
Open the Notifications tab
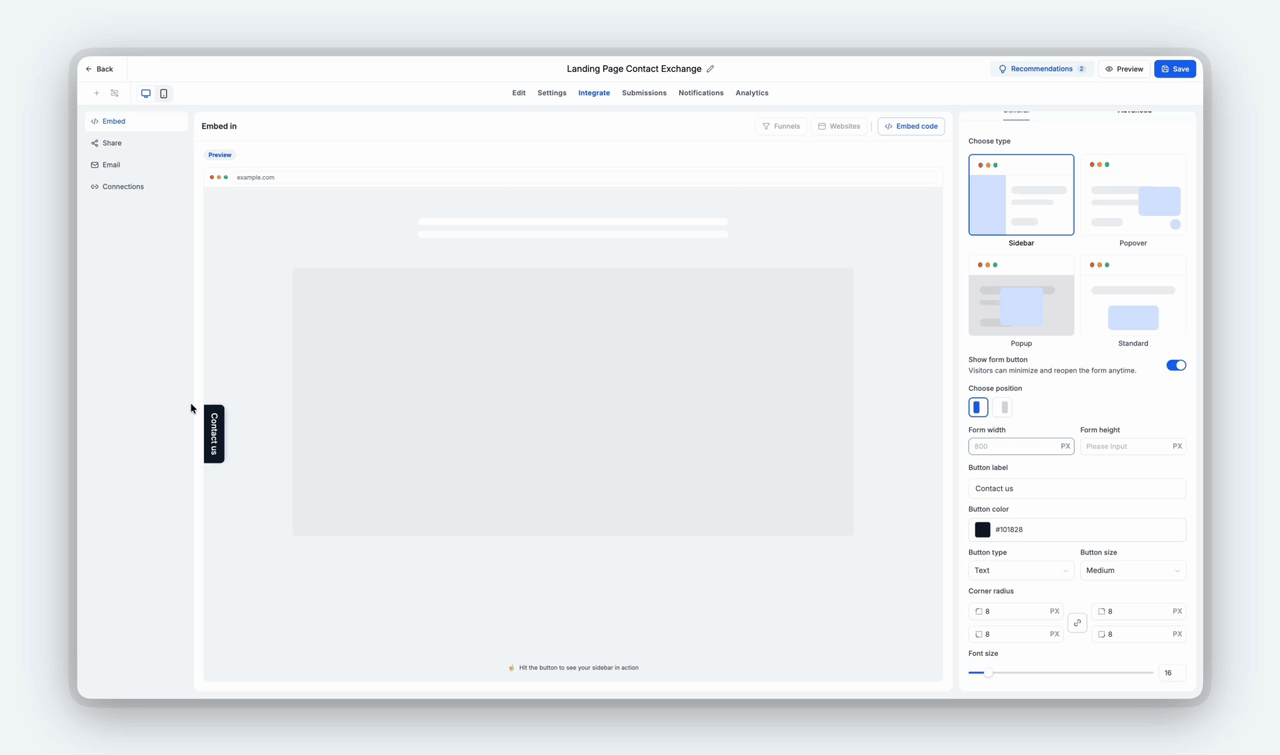click(701, 93)
